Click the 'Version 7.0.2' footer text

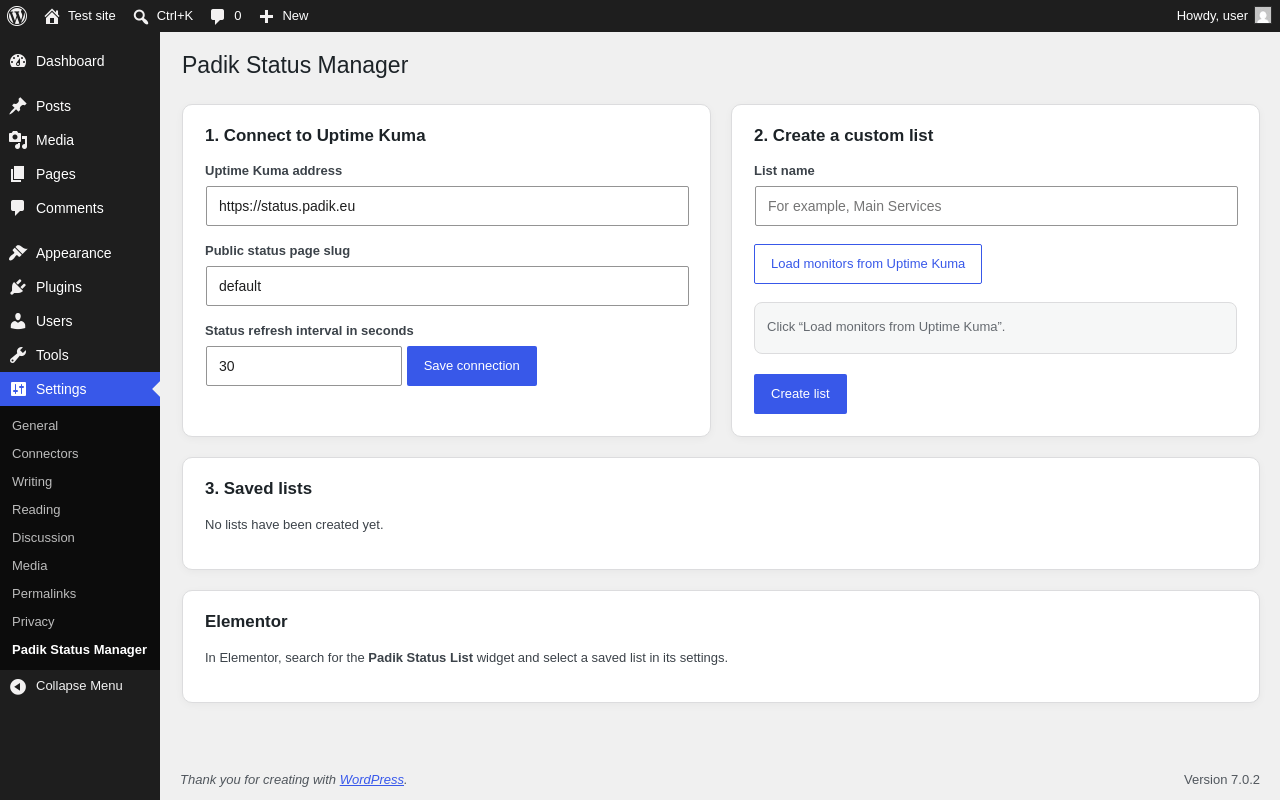click(1222, 780)
